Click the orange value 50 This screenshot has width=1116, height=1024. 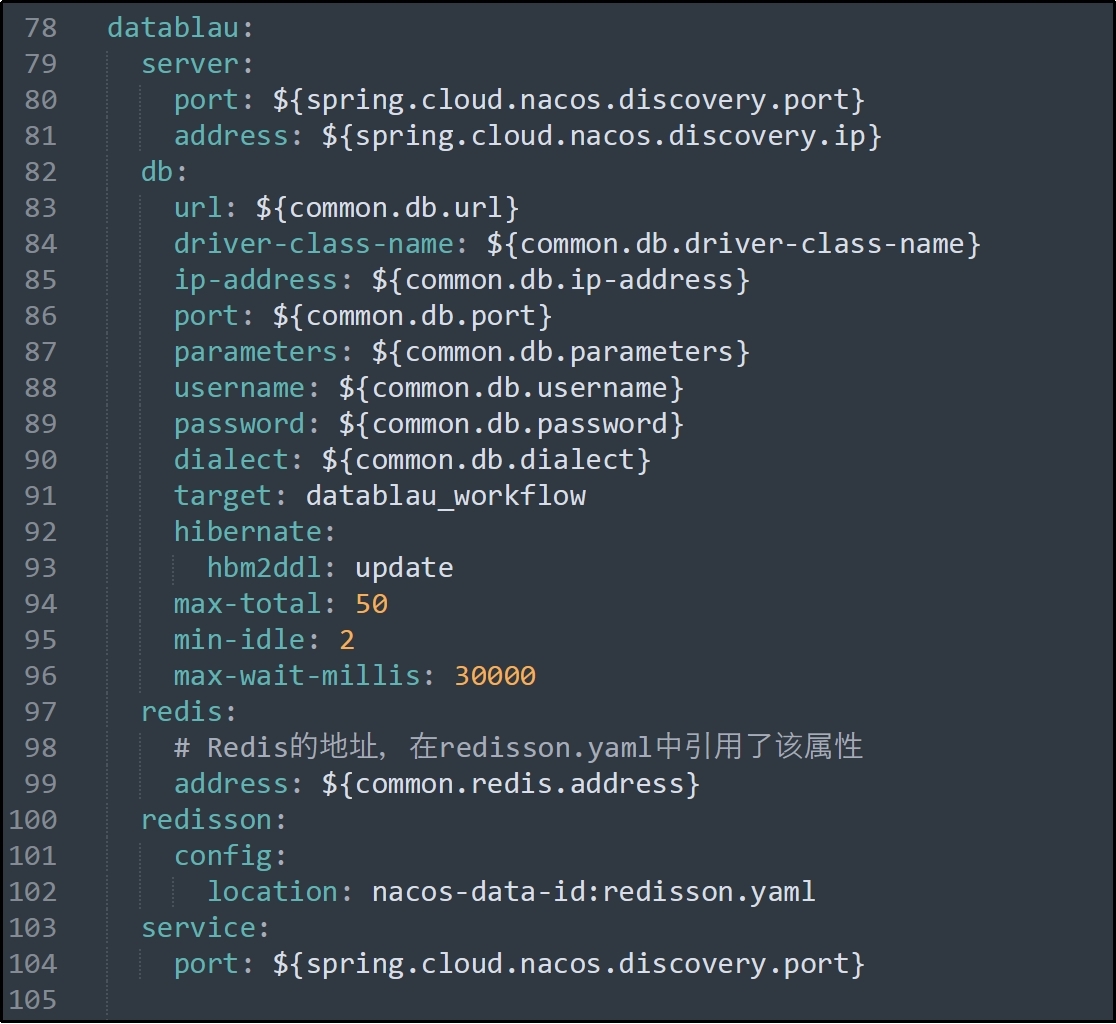(372, 605)
